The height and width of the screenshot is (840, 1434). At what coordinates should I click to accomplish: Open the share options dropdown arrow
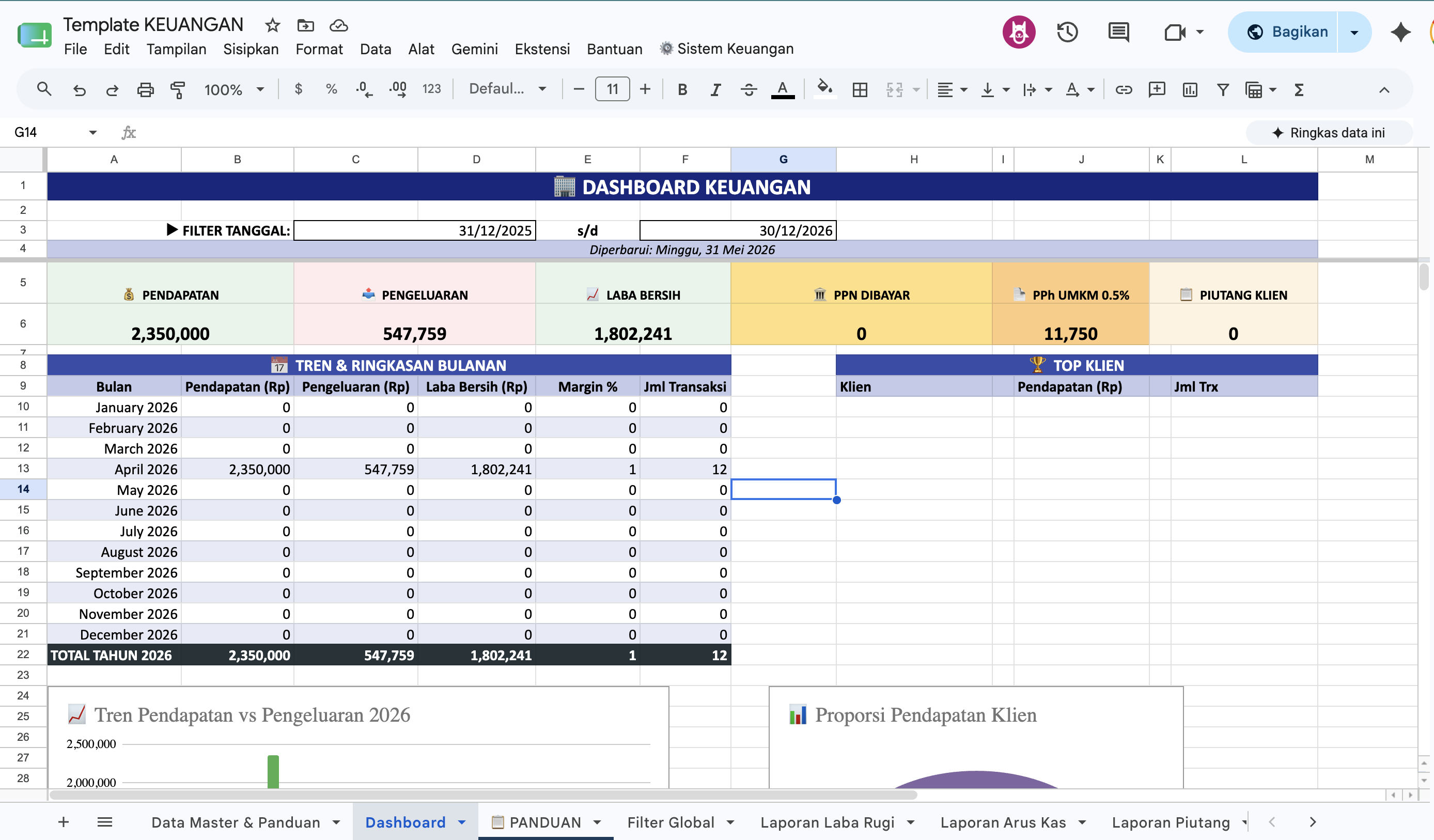click(1354, 32)
